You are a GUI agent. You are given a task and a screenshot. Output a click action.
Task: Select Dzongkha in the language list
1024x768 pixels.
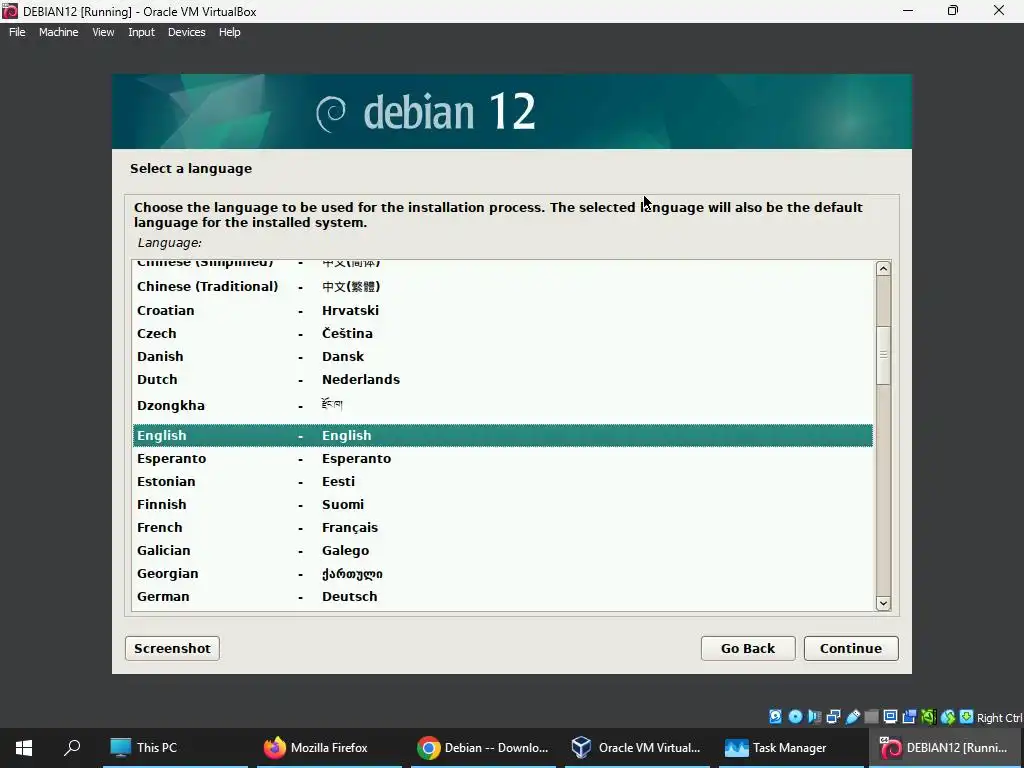click(x=502, y=406)
